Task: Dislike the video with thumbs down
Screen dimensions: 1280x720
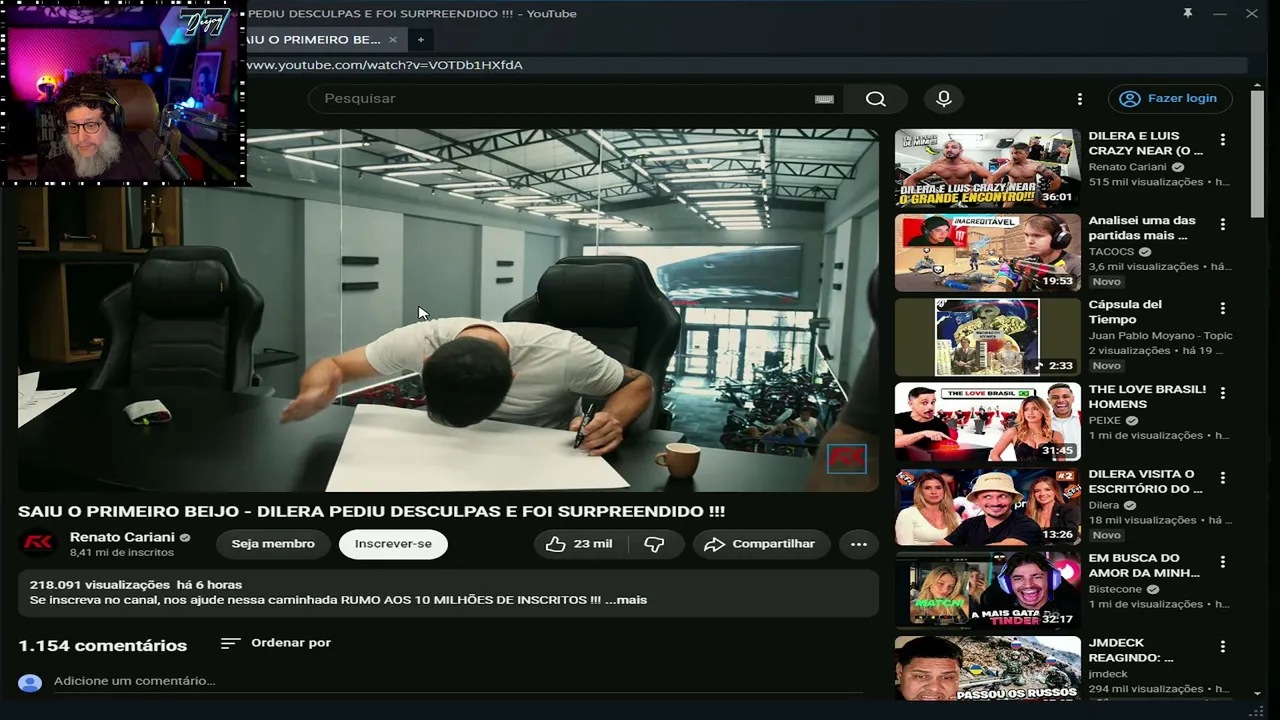Action: click(x=654, y=544)
